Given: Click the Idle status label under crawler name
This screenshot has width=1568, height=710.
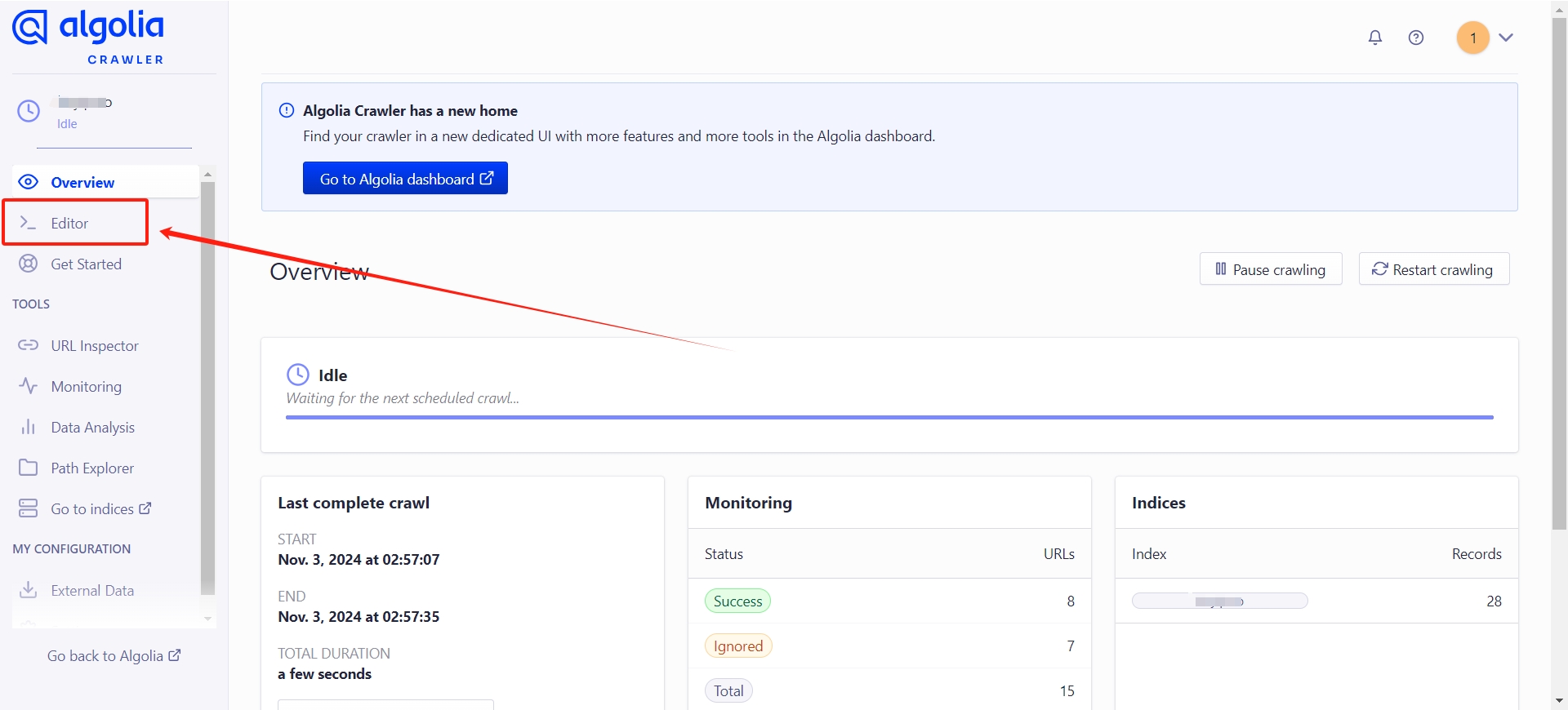Looking at the screenshot, I should pos(67,124).
